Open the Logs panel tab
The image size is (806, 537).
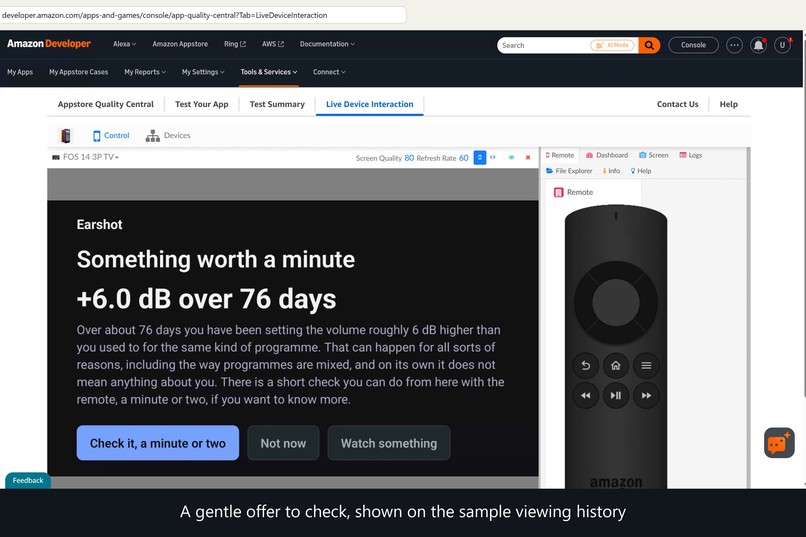[x=691, y=155]
